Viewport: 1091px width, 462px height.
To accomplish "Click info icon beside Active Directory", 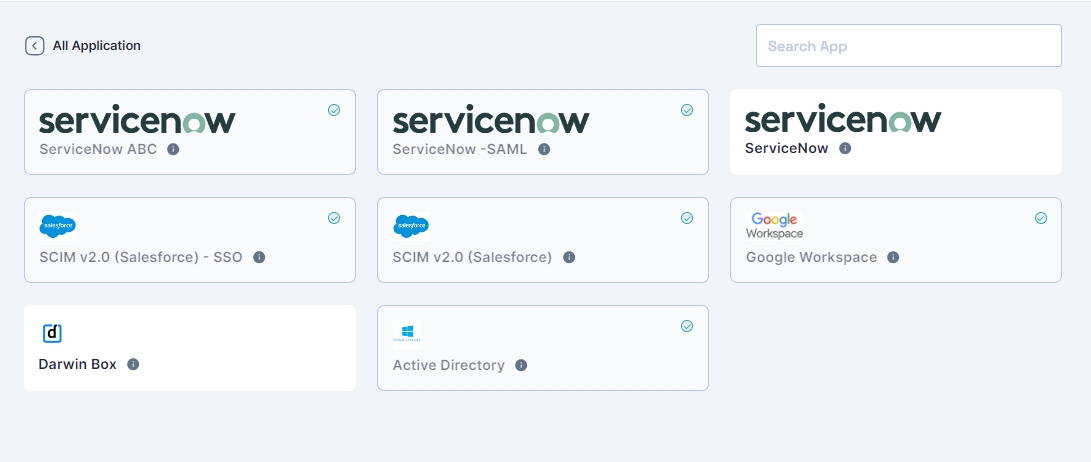I will click(x=521, y=365).
